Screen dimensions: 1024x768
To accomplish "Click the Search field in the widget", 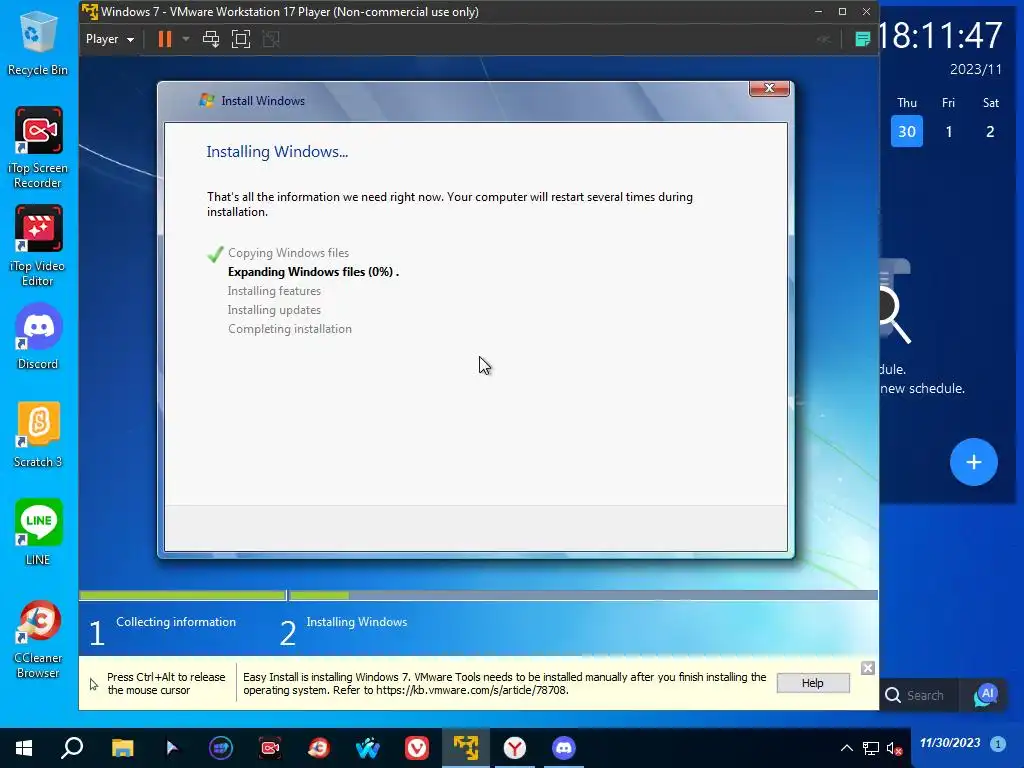I will (x=921, y=696).
